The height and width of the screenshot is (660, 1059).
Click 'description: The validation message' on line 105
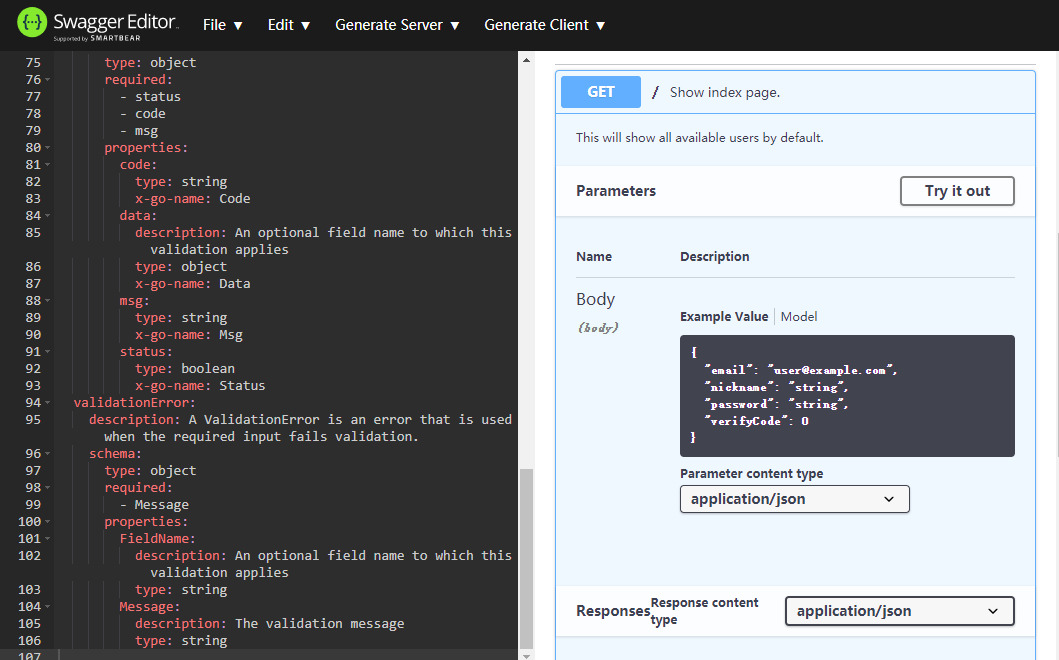click(269, 624)
